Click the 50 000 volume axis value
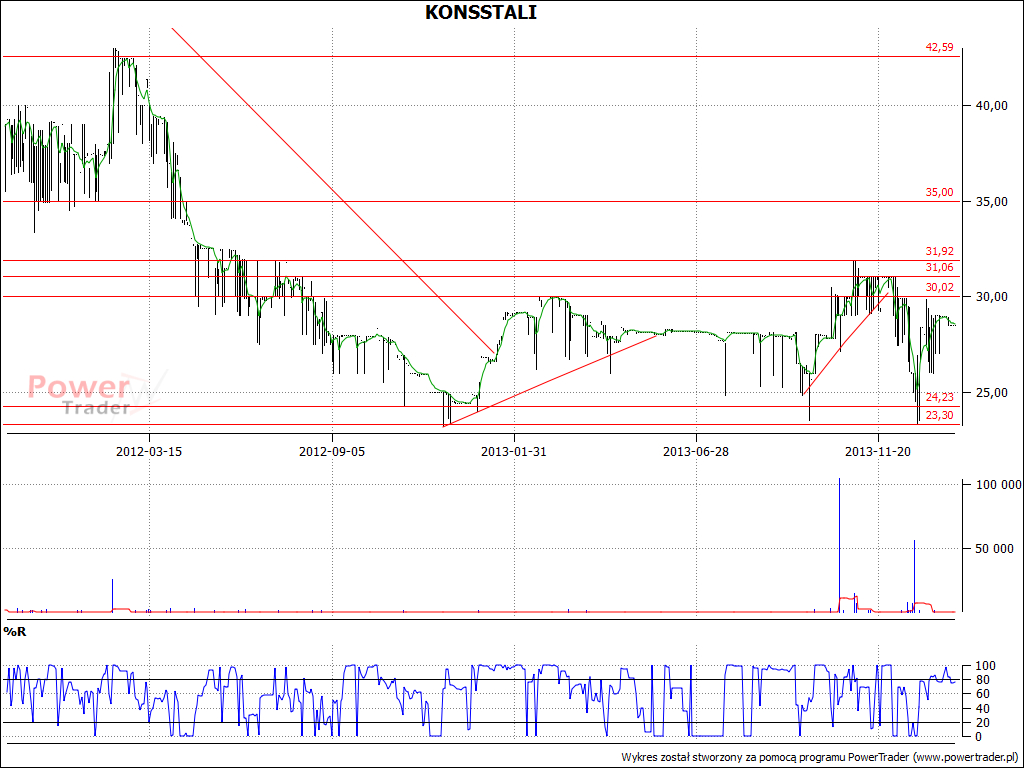 coord(995,549)
